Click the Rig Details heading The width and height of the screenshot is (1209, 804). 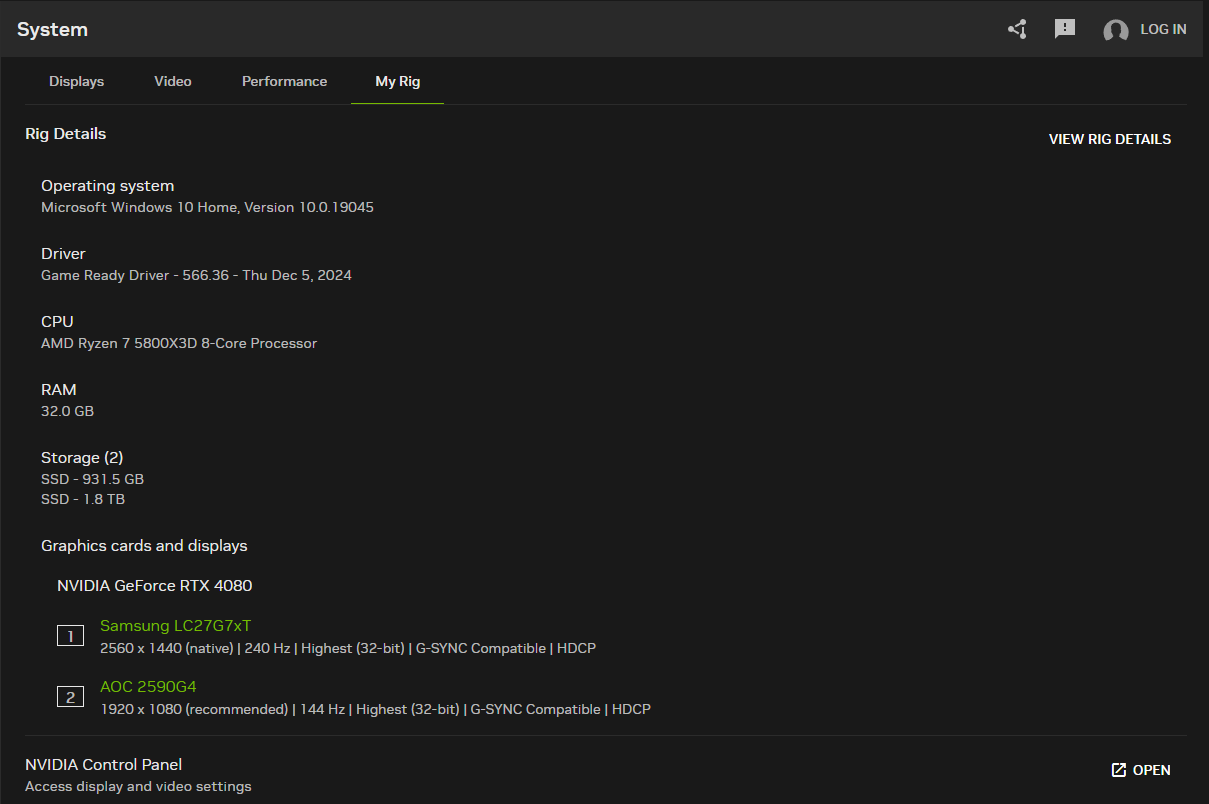[65, 133]
